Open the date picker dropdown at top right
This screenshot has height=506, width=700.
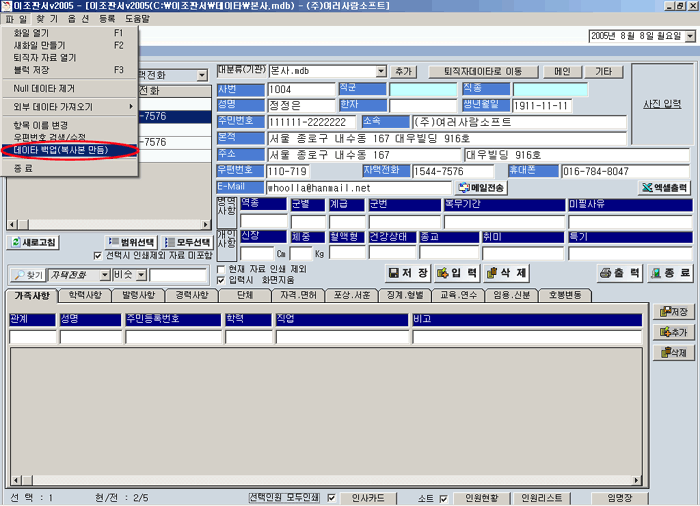(689, 36)
